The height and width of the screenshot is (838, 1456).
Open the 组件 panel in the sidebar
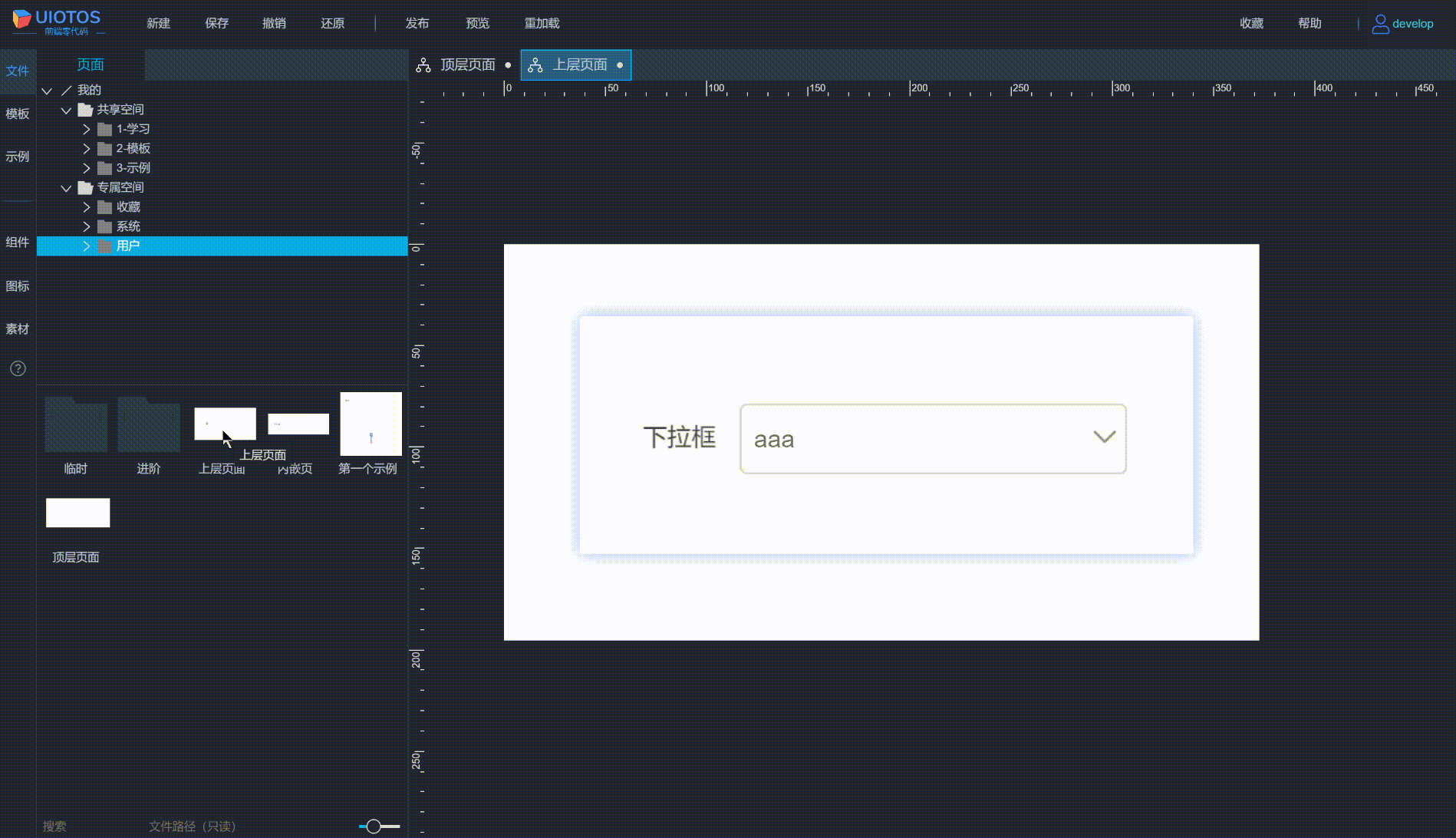18,242
